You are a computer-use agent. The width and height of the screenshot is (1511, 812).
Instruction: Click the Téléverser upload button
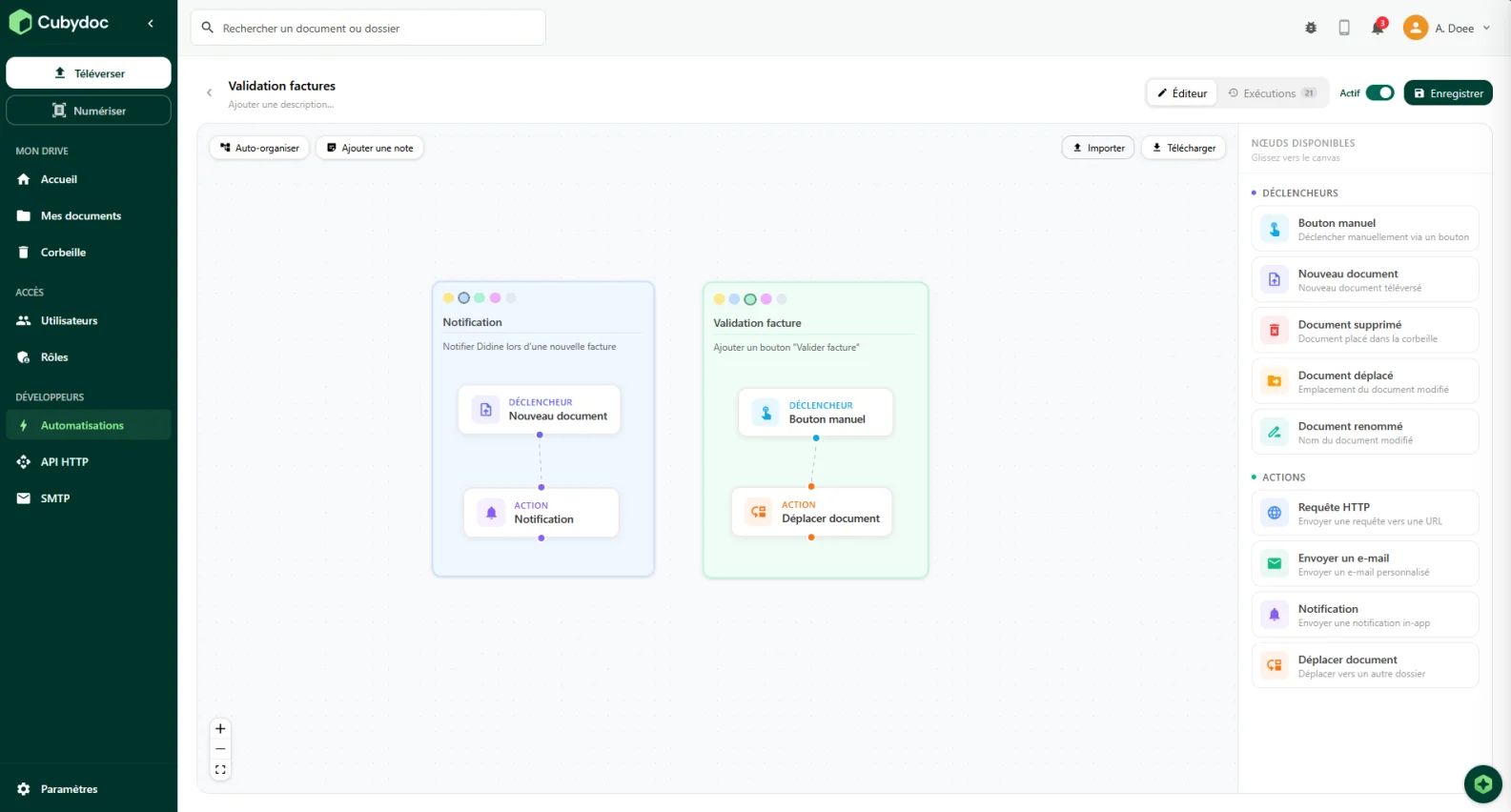pyautogui.click(x=89, y=73)
